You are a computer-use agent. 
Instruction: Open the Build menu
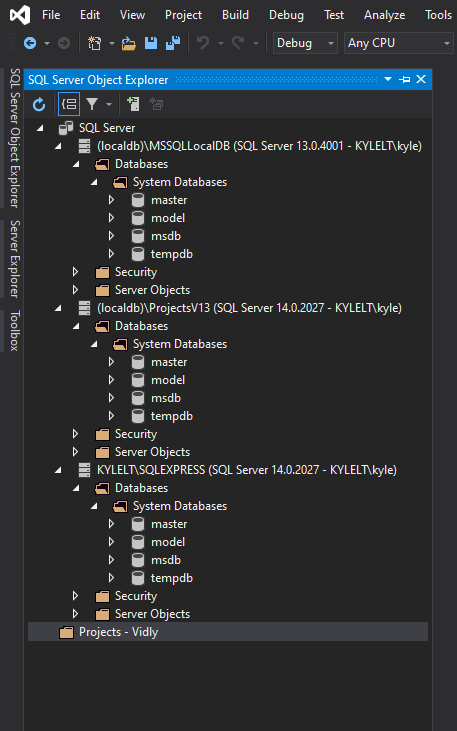point(235,15)
